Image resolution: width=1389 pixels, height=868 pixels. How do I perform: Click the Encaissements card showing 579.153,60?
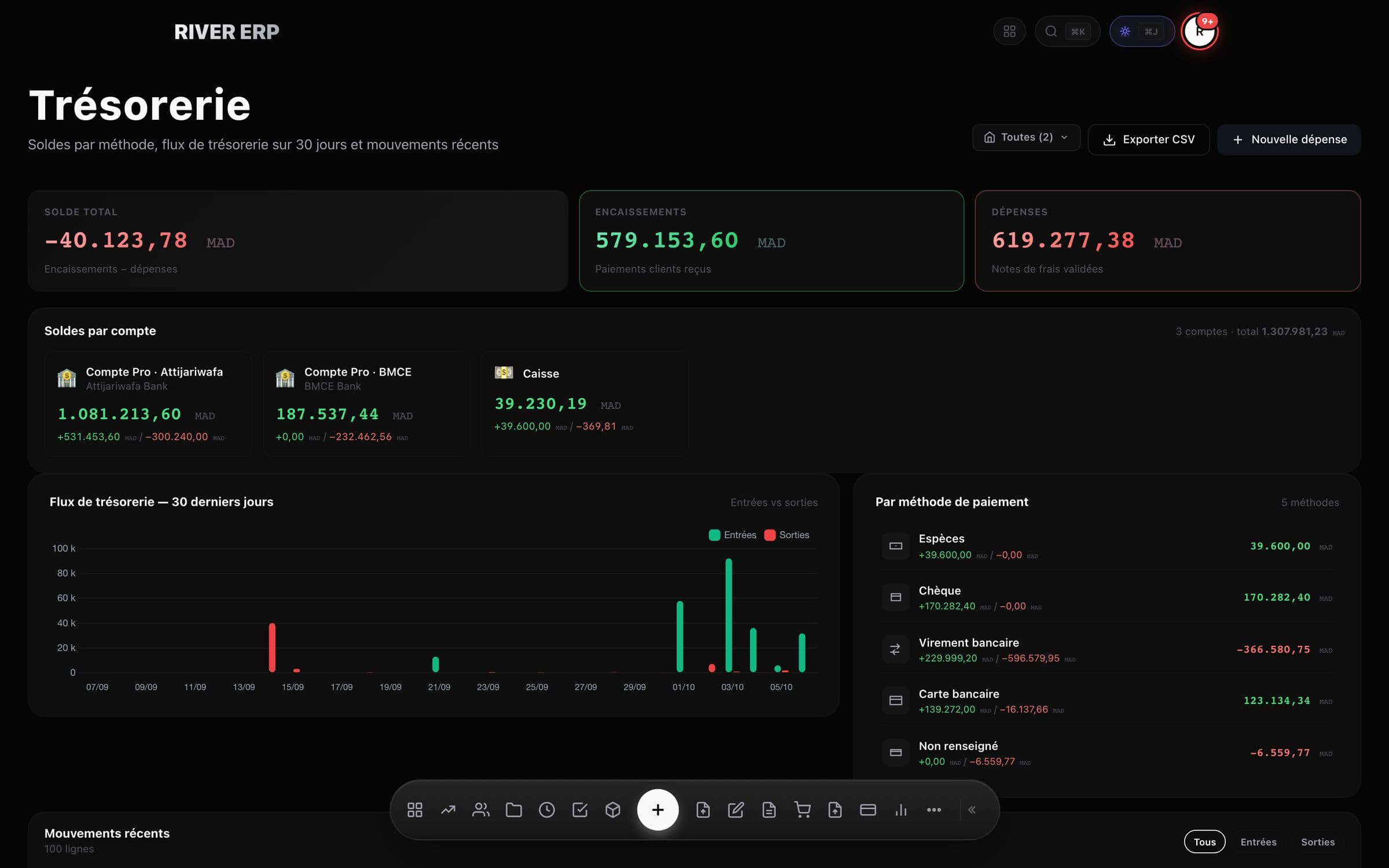pyautogui.click(x=771, y=241)
